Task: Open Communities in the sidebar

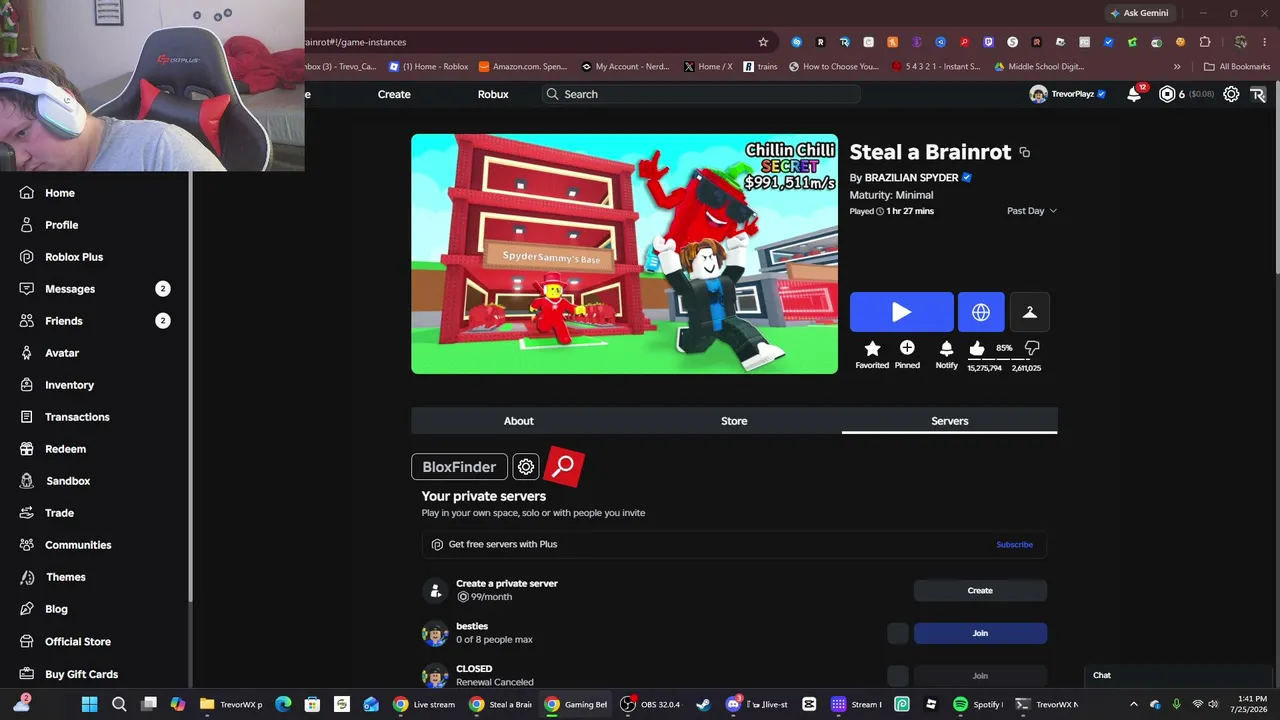Action: pyautogui.click(x=77, y=545)
